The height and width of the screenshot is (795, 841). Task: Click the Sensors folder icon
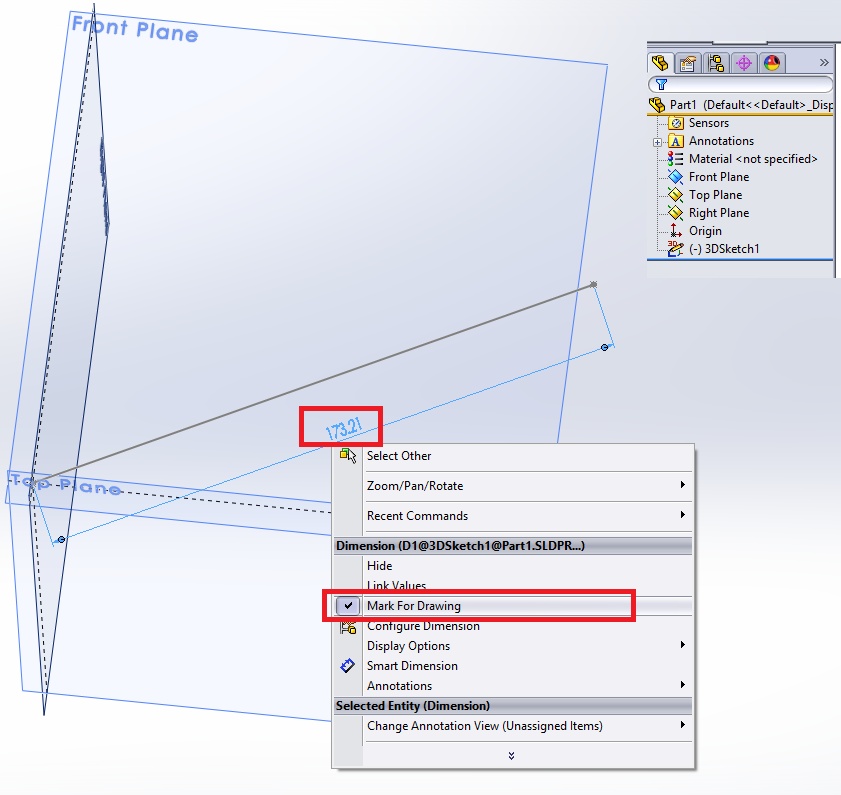[x=676, y=123]
